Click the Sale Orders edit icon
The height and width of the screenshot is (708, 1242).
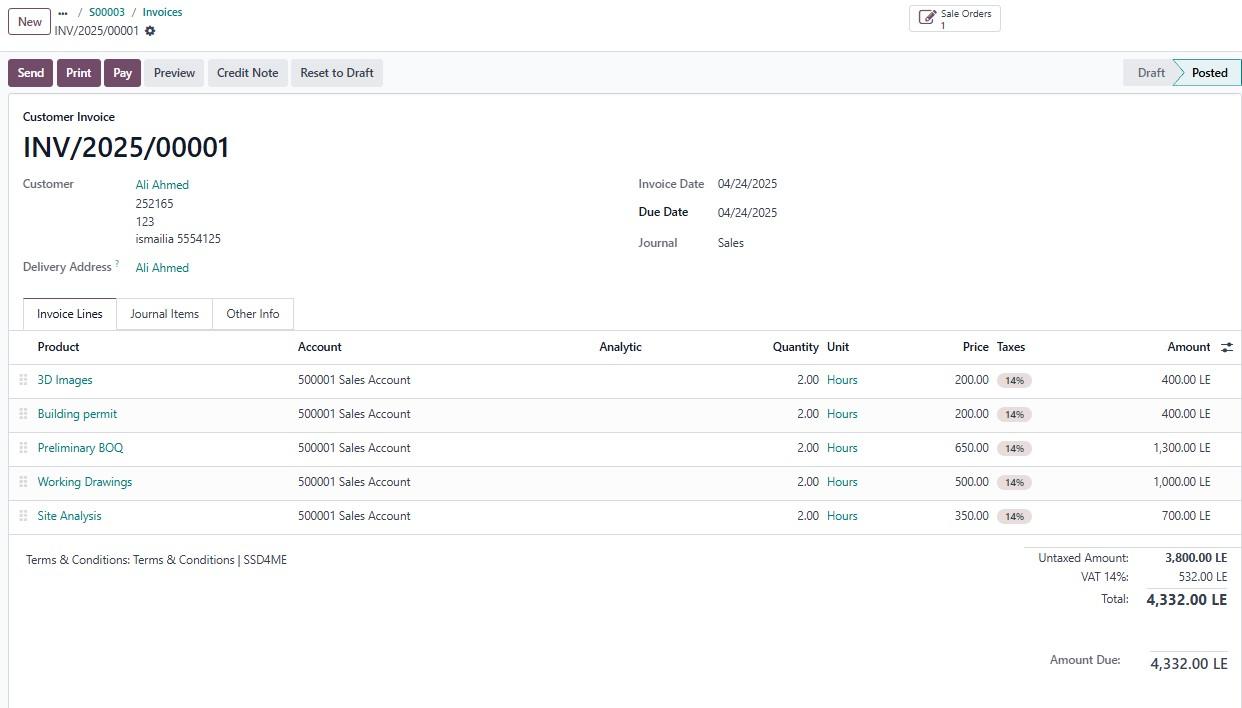tap(928, 18)
